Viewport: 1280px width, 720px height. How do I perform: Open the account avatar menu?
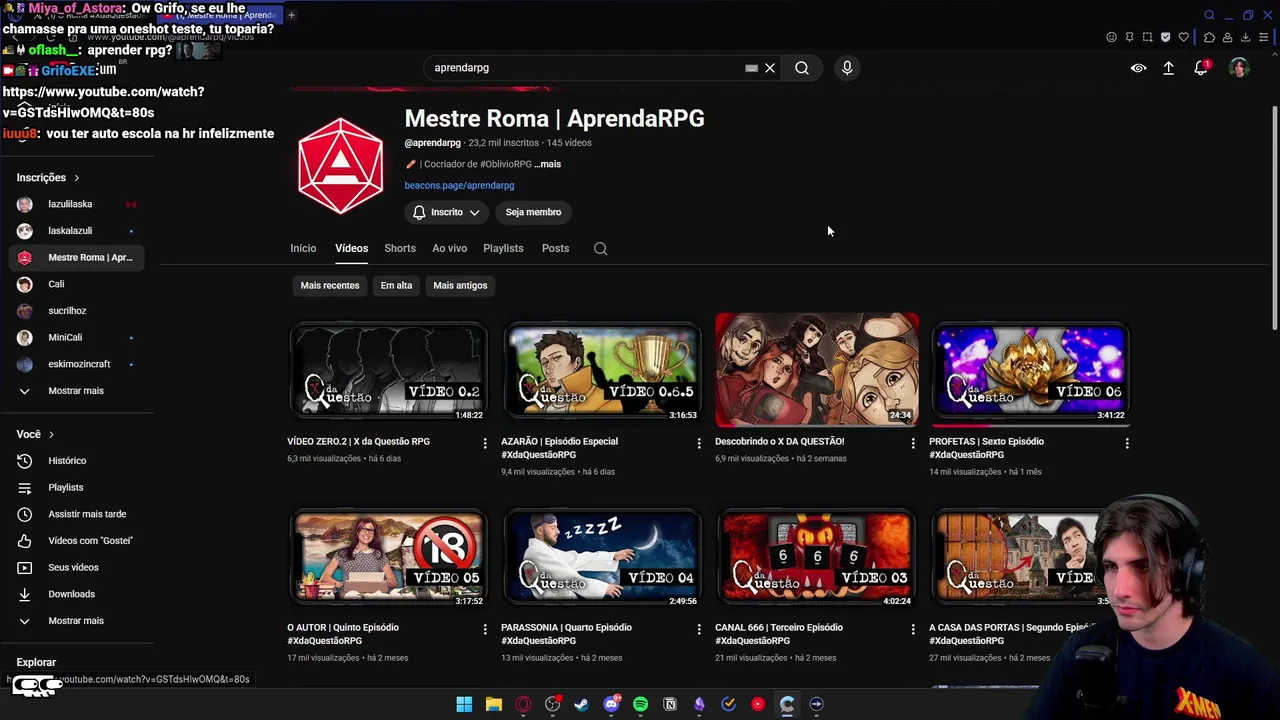click(x=1239, y=68)
